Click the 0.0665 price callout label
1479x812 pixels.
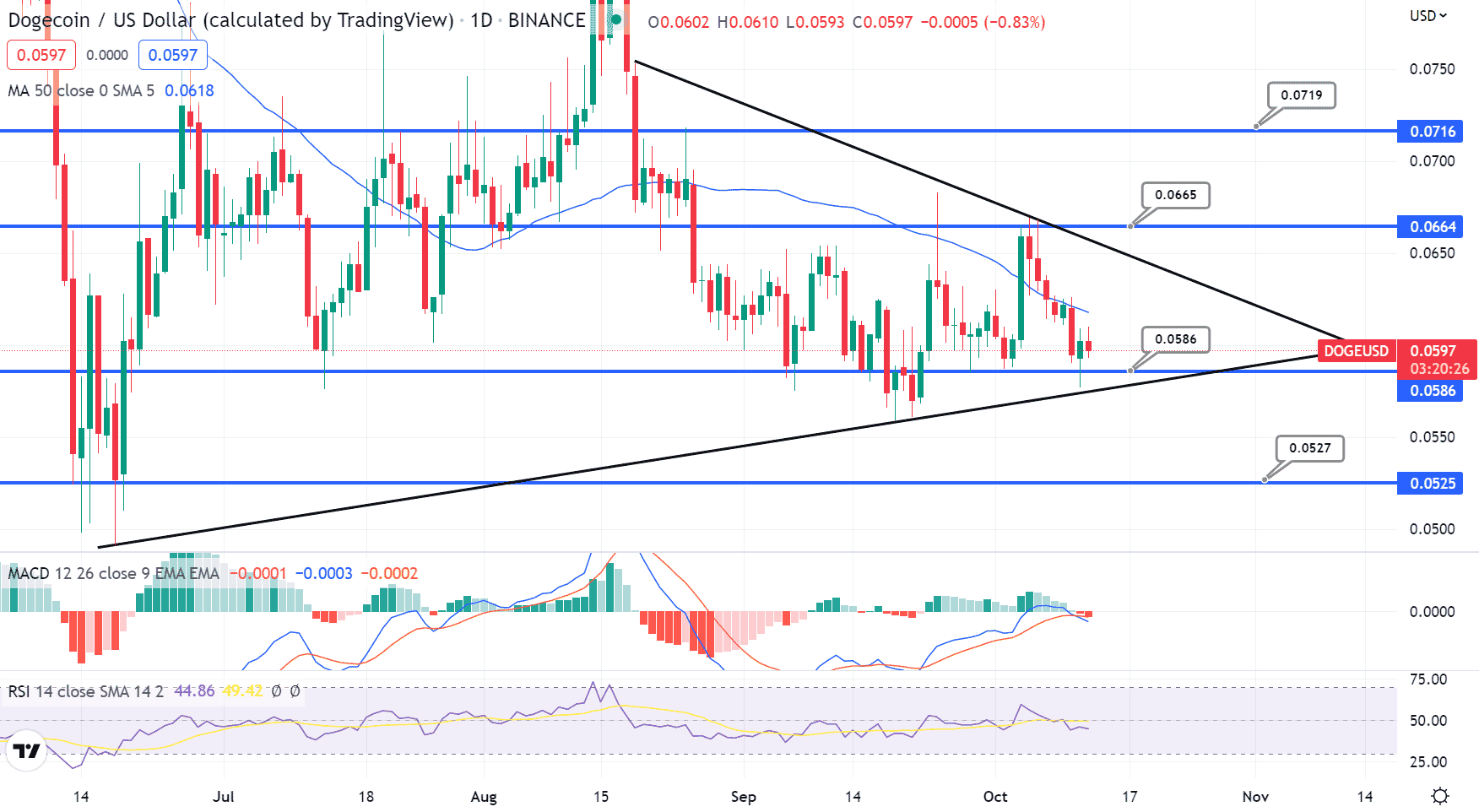click(1176, 195)
